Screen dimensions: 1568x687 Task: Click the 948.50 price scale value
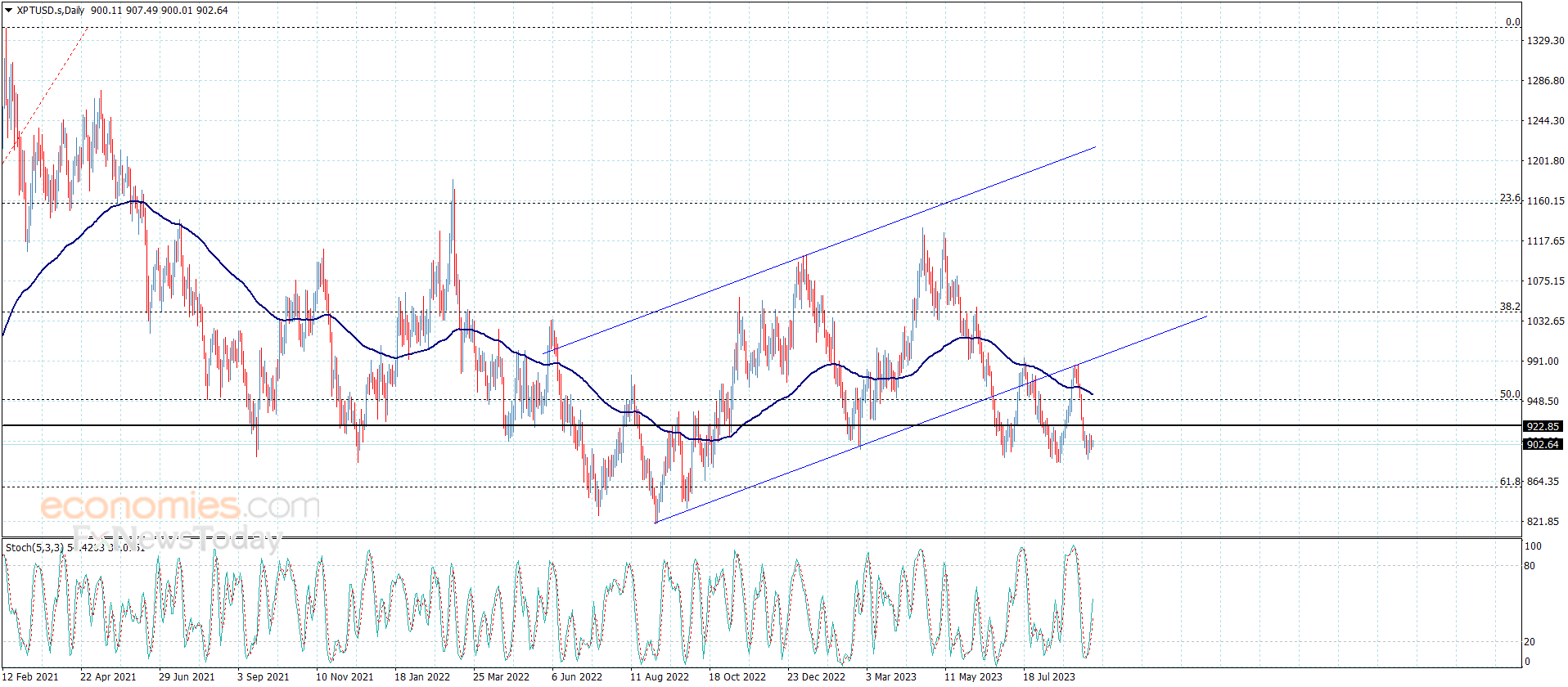1543,402
